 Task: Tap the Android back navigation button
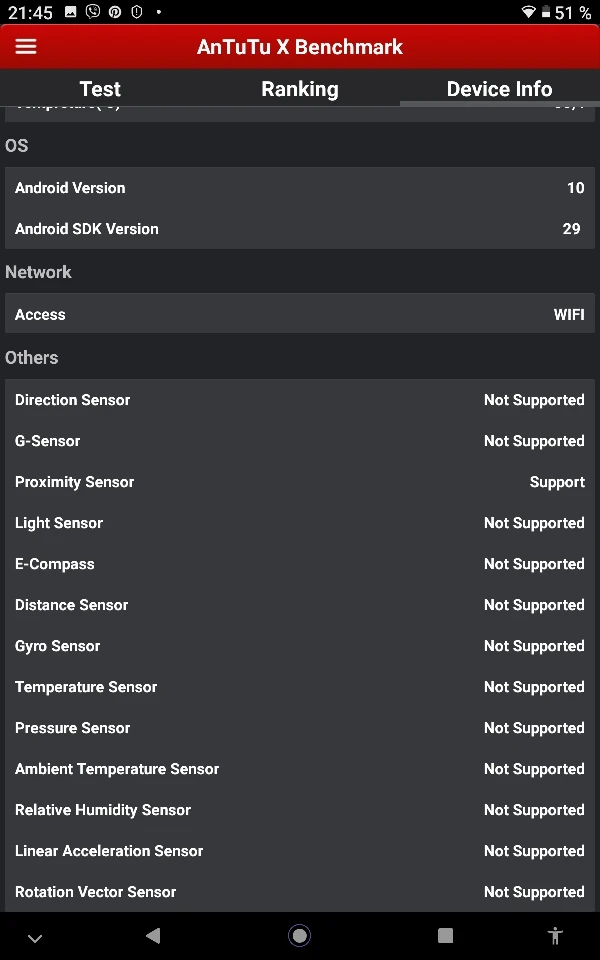tap(152, 936)
